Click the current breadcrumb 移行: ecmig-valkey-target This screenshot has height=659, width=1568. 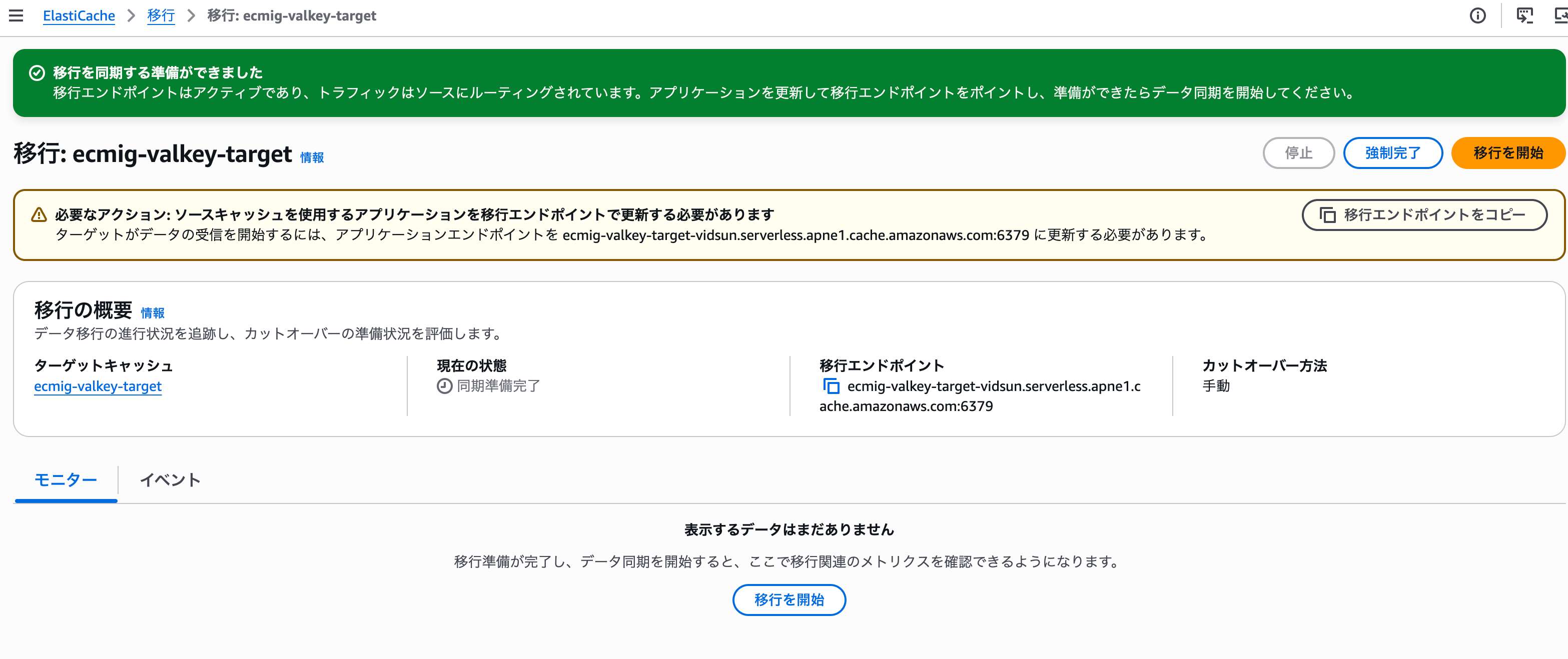pos(292,15)
